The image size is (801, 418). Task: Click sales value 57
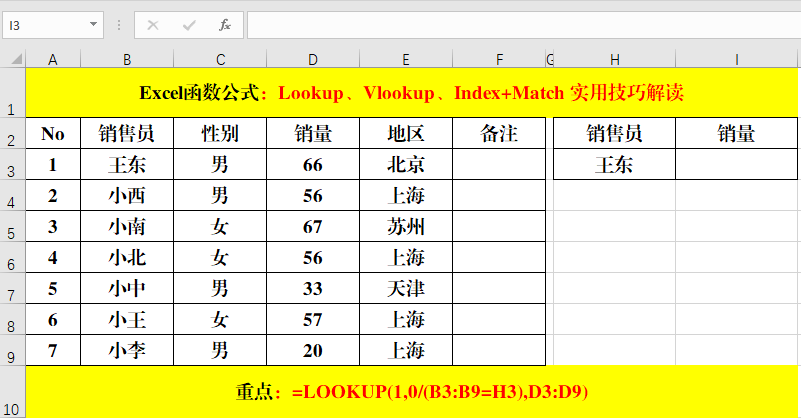(313, 319)
